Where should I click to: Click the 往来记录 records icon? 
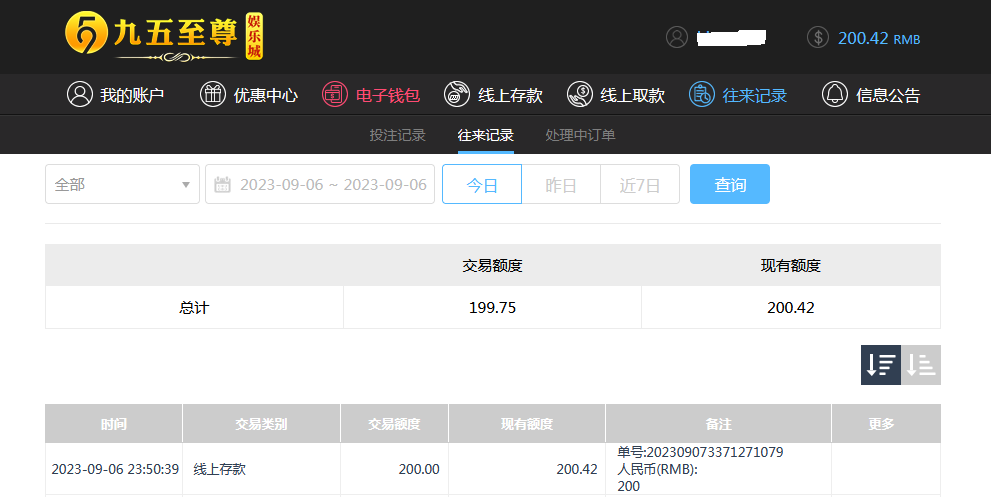coord(702,94)
